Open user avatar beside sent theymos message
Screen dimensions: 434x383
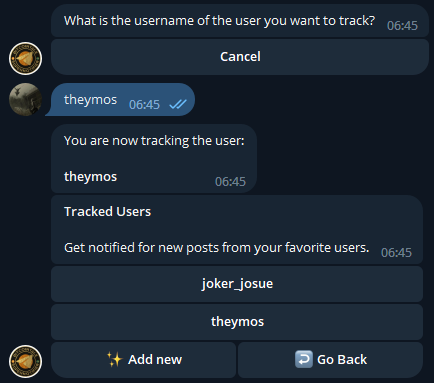[25, 99]
